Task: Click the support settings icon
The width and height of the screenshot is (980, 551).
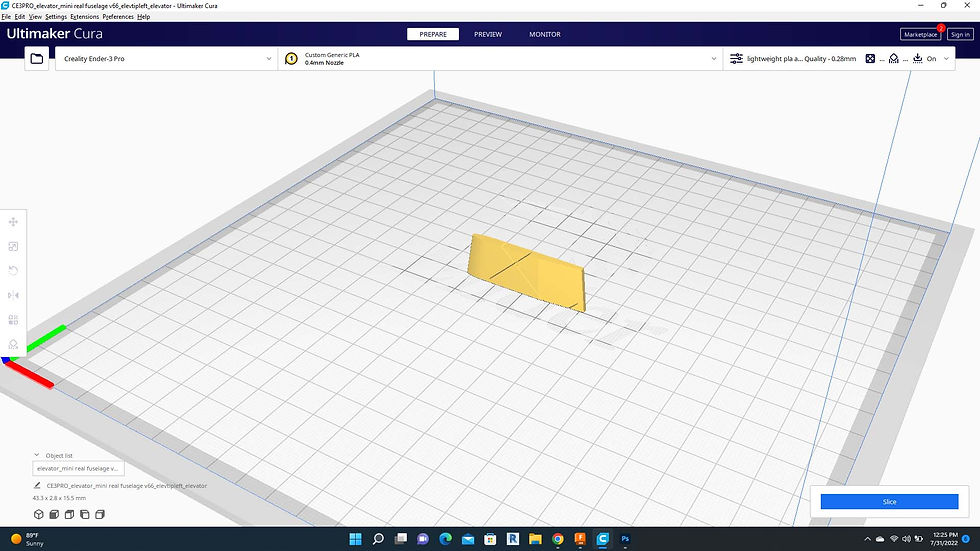Action: click(894, 59)
